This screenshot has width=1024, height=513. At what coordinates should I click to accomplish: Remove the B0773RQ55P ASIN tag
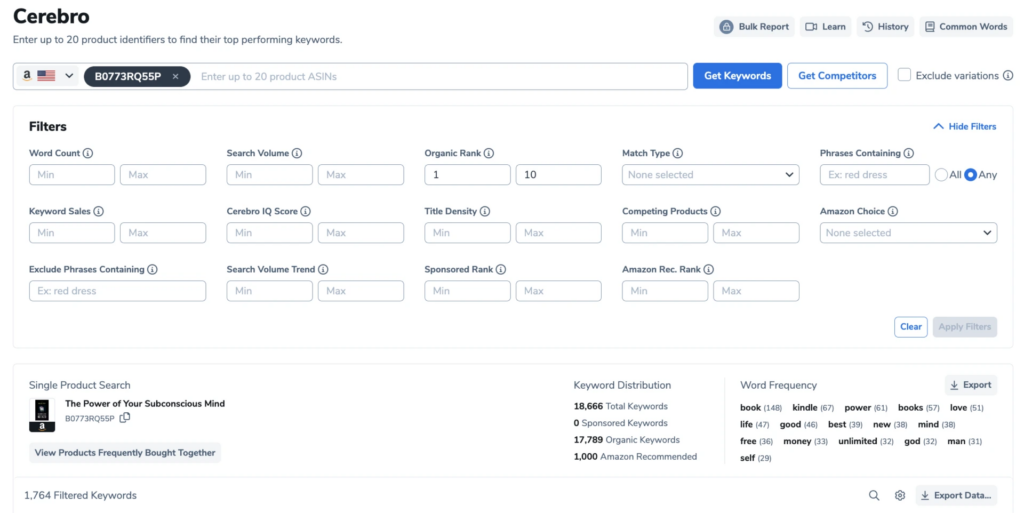pyautogui.click(x=176, y=76)
